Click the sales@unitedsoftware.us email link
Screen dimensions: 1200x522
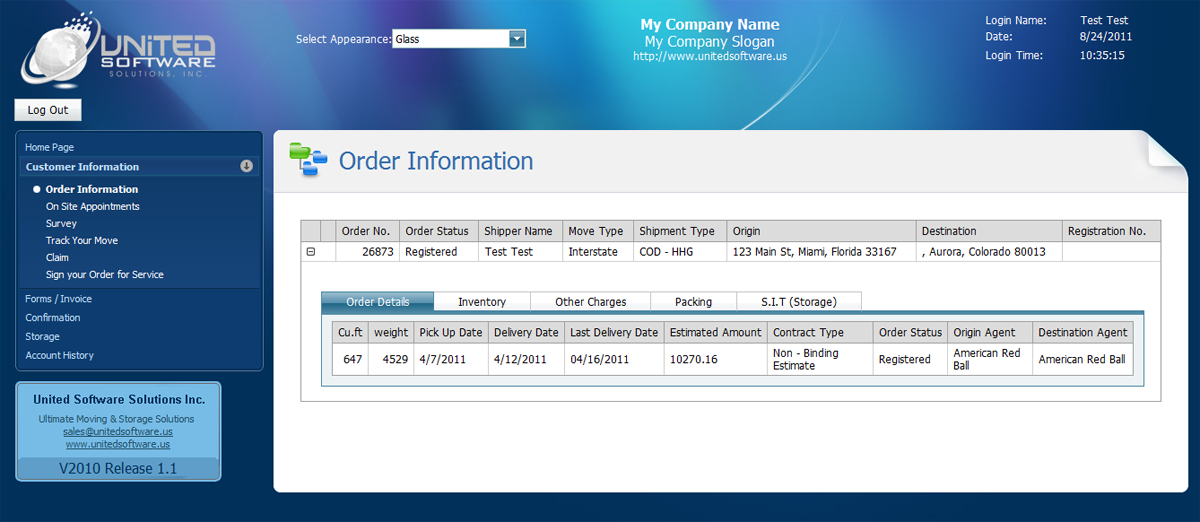coord(117,431)
